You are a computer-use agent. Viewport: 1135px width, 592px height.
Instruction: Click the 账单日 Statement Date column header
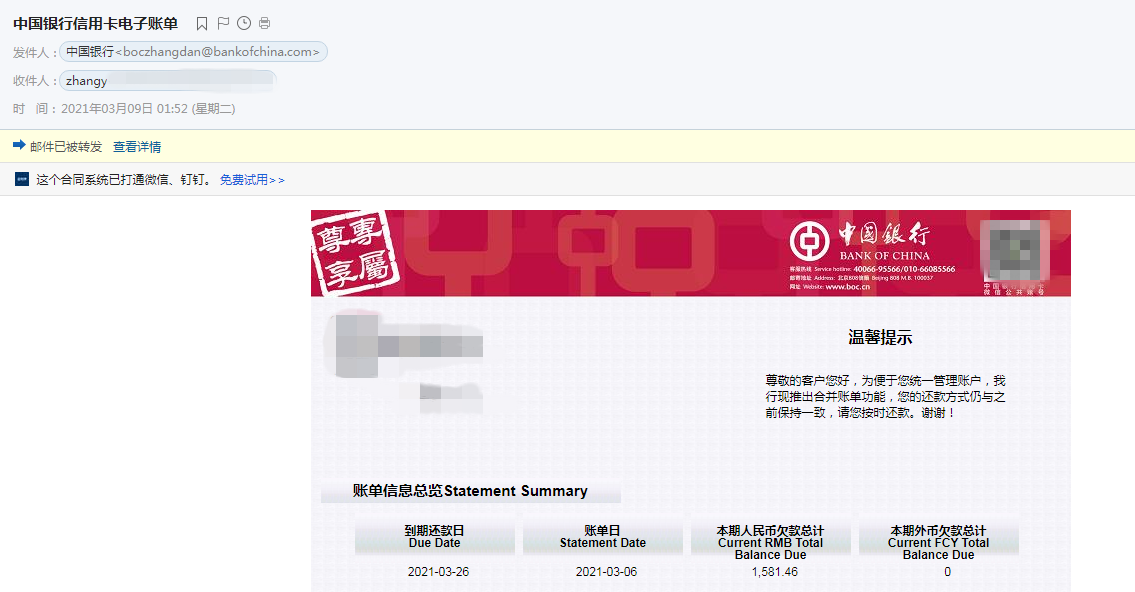[602, 536]
